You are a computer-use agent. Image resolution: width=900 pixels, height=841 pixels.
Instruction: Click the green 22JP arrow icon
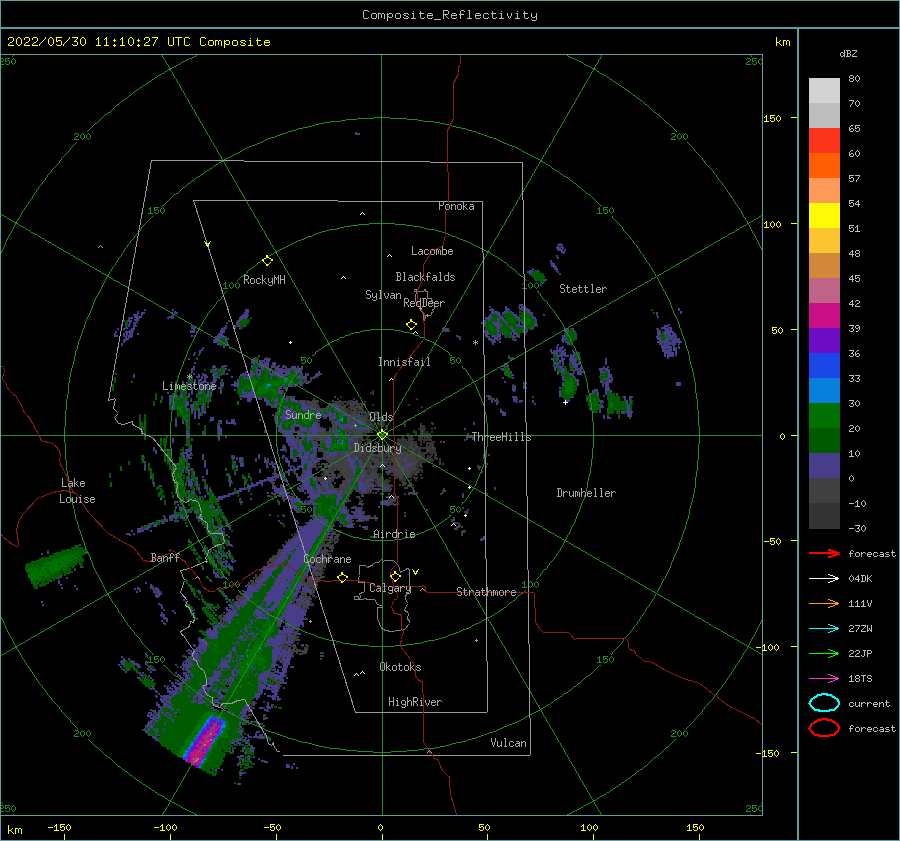pos(824,653)
